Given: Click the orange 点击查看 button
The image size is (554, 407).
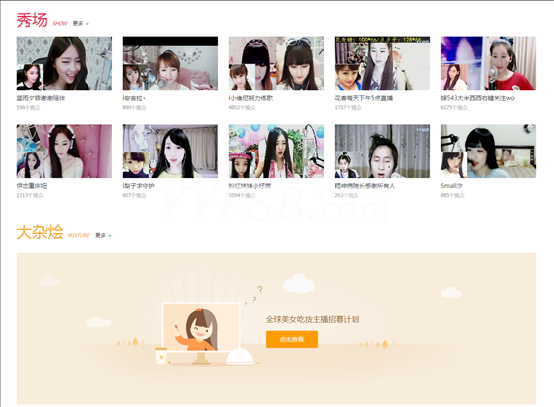Looking at the screenshot, I should 292,339.
